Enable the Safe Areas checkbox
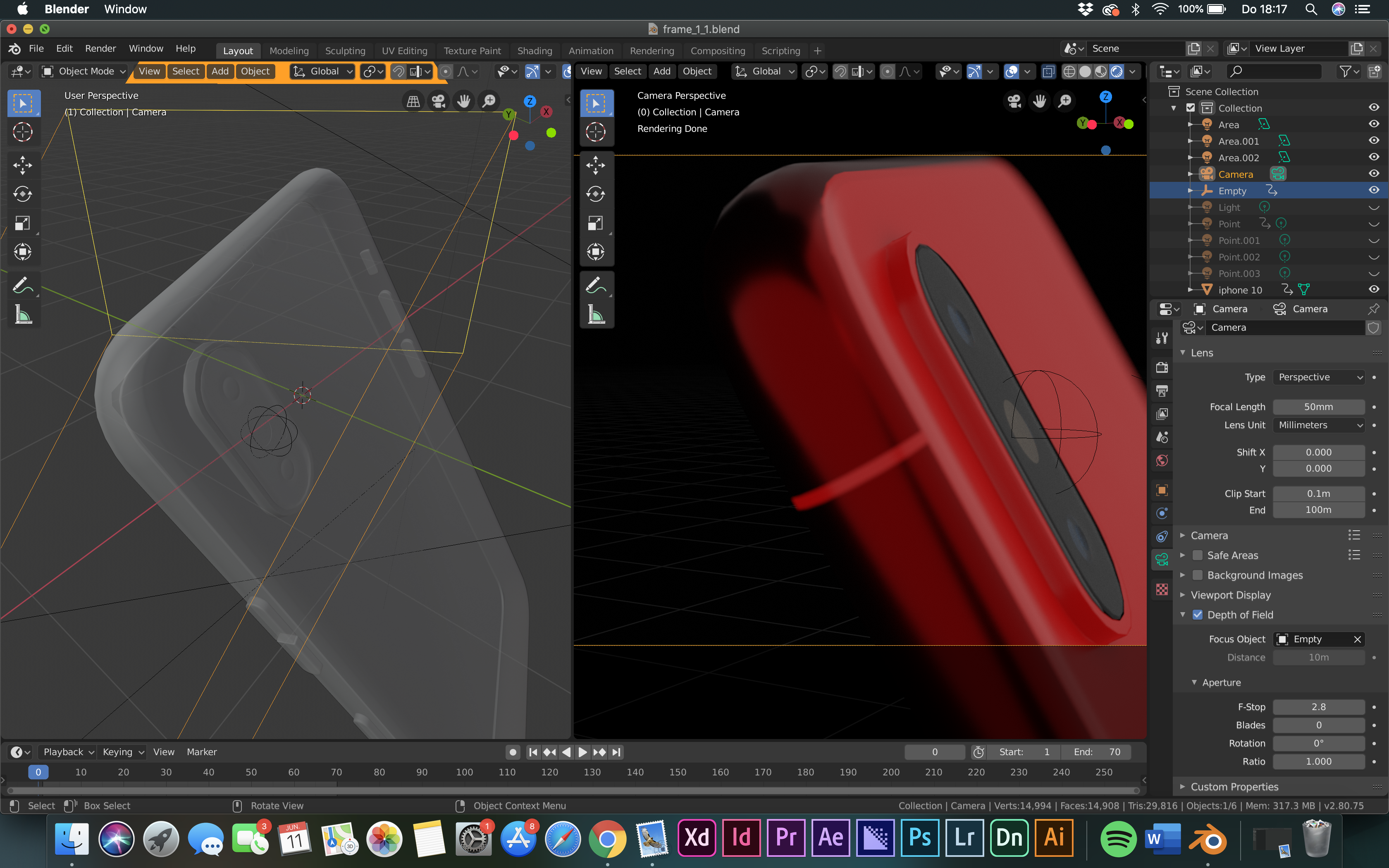 point(1198,555)
